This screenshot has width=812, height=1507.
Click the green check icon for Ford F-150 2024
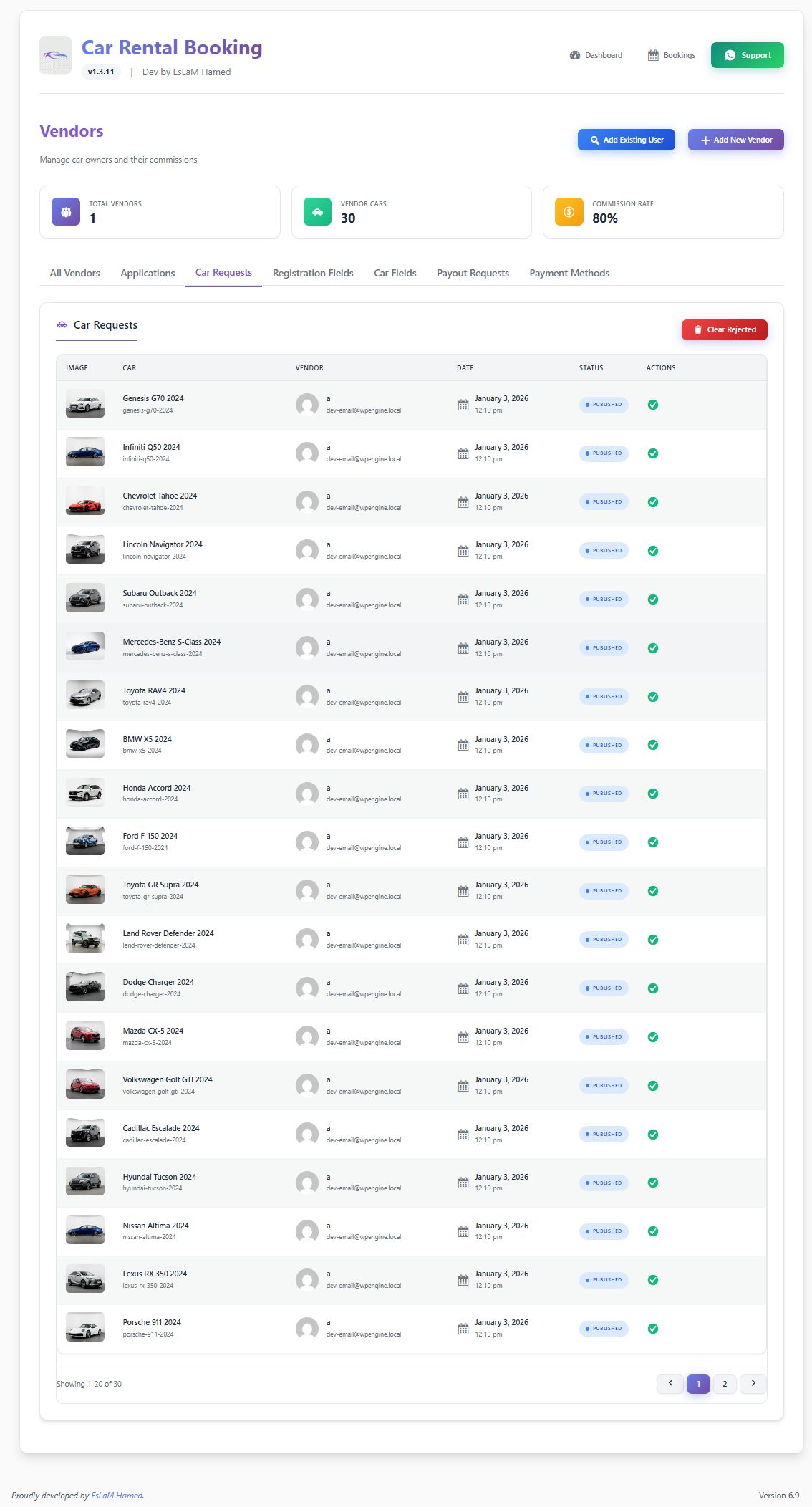pos(653,842)
